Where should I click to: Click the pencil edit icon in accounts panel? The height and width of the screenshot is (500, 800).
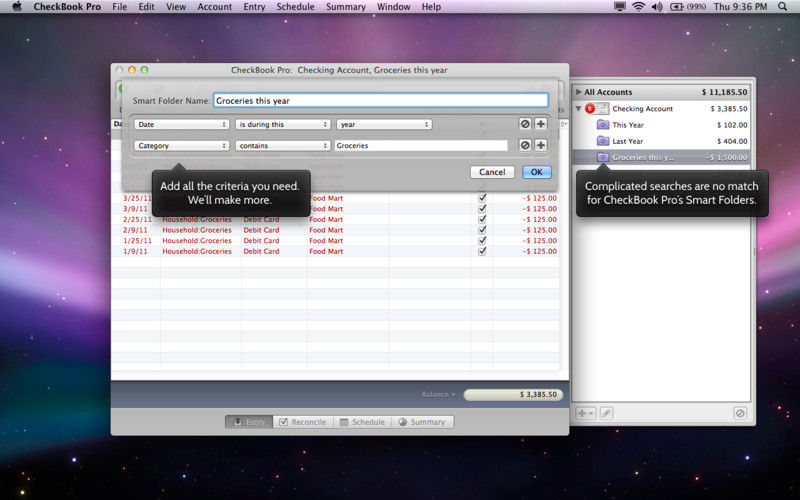(x=606, y=413)
